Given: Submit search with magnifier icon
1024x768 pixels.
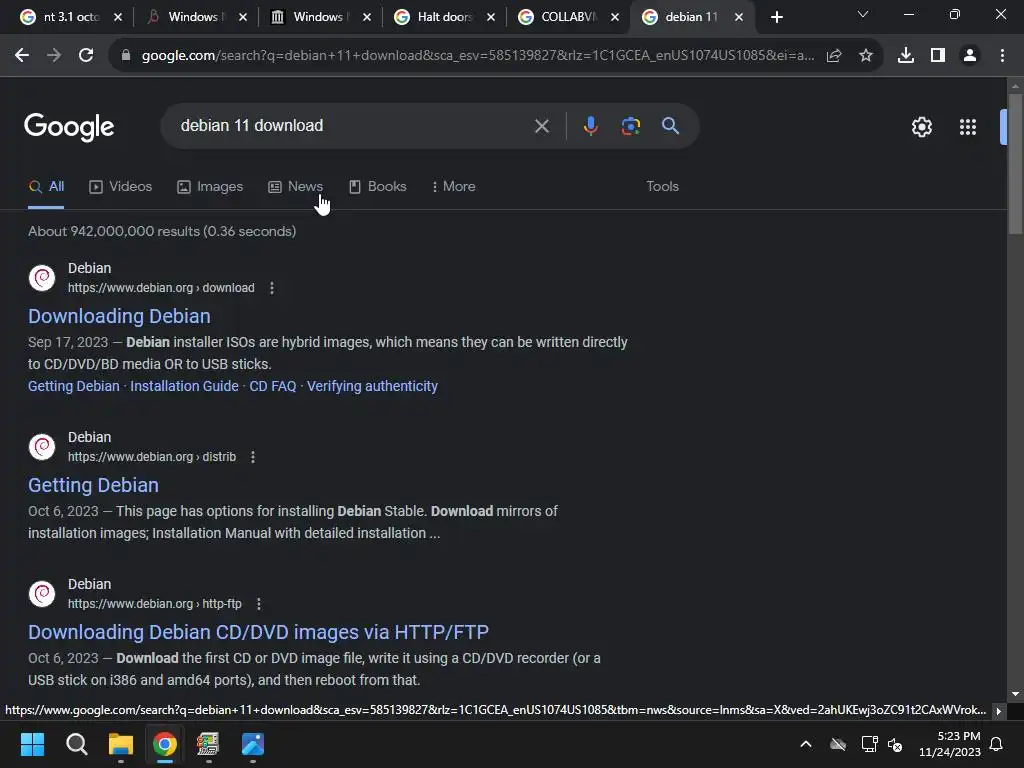Looking at the screenshot, I should 671,125.
